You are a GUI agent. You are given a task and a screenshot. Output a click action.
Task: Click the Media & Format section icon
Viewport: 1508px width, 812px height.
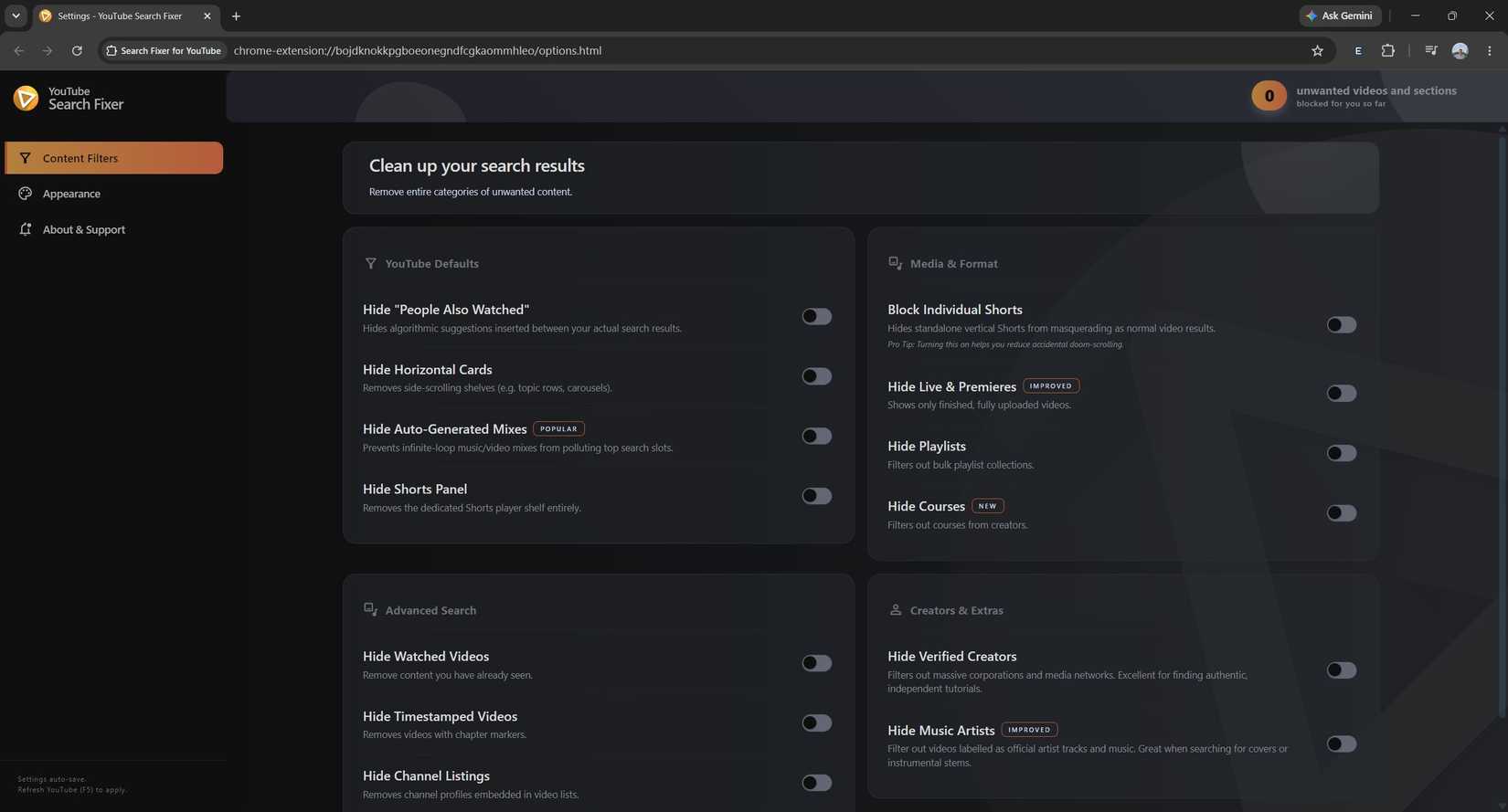pos(895,263)
